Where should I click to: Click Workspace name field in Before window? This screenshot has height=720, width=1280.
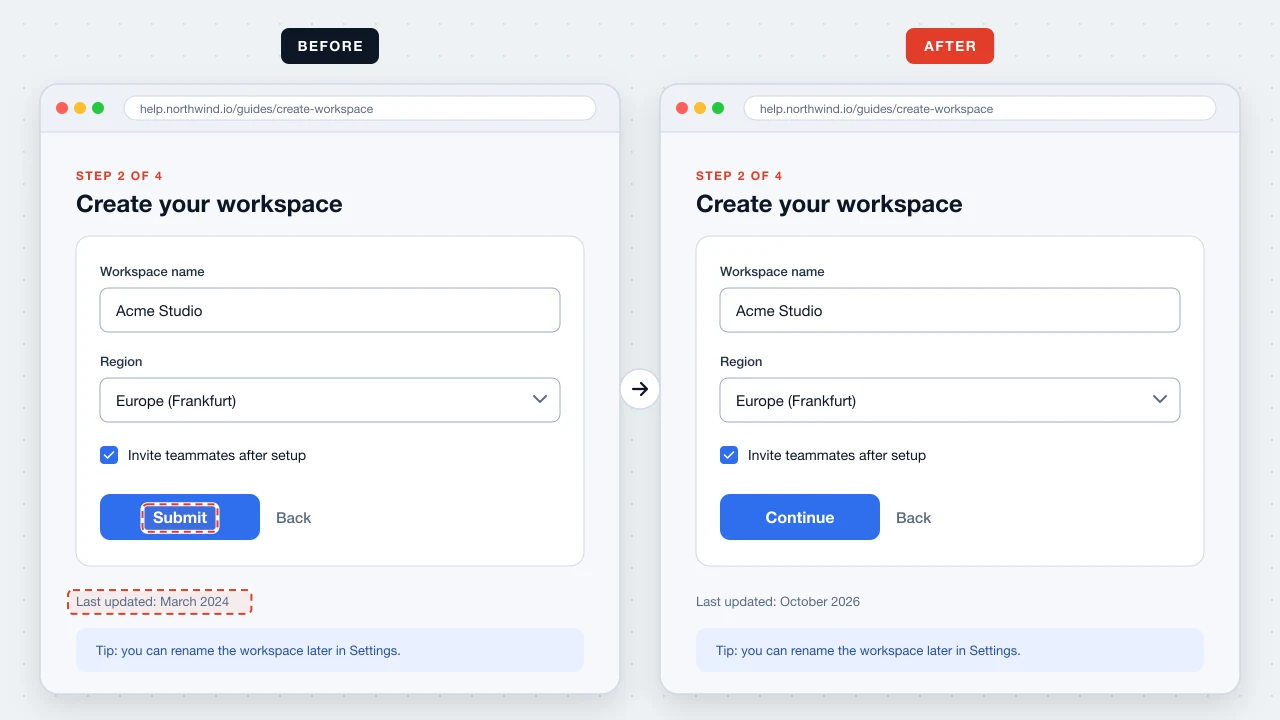[330, 310]
